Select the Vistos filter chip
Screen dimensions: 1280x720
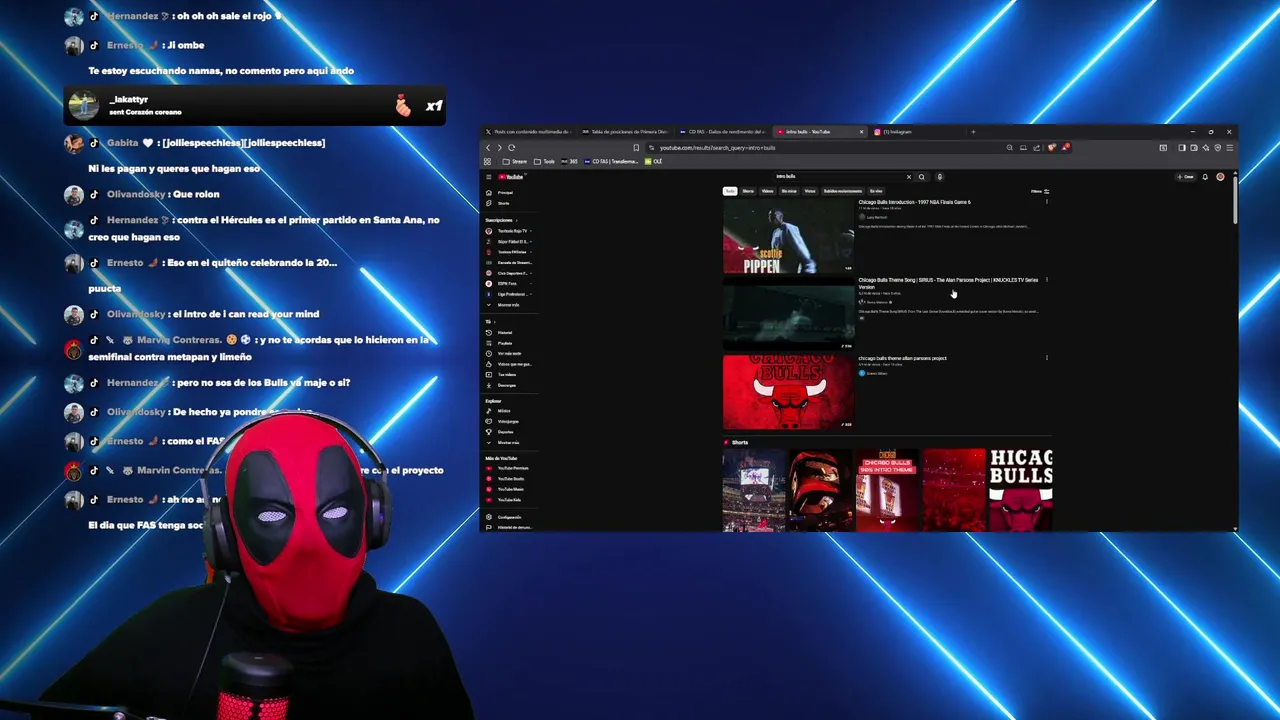pos(810,191)
